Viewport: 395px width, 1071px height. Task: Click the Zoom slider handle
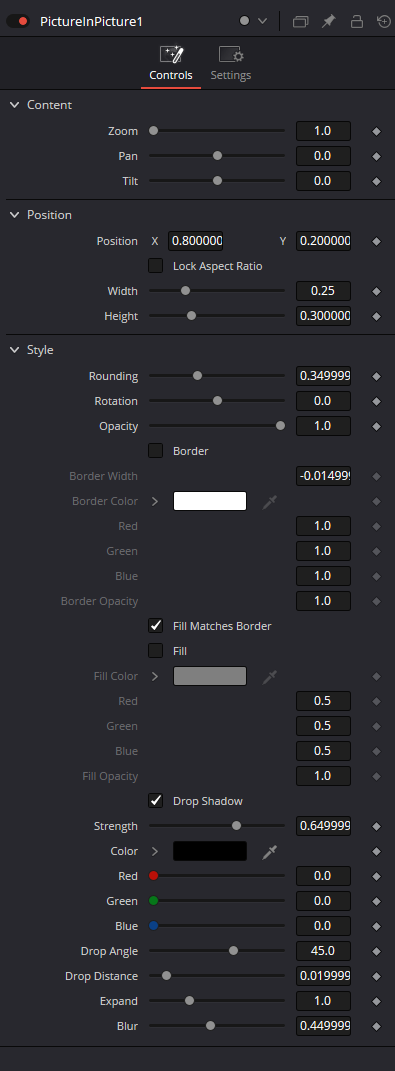(153, 130)
